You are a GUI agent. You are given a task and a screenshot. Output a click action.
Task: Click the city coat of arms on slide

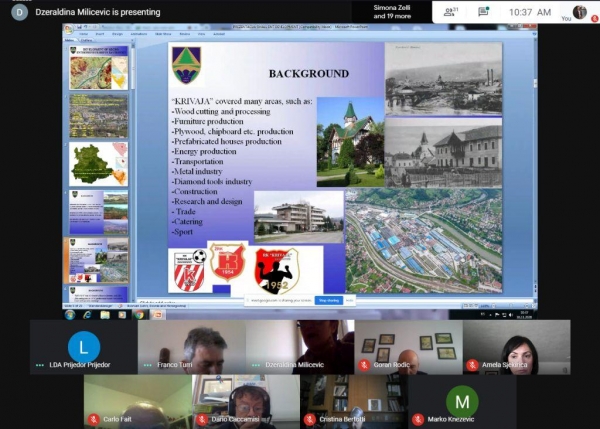point(186,65)
